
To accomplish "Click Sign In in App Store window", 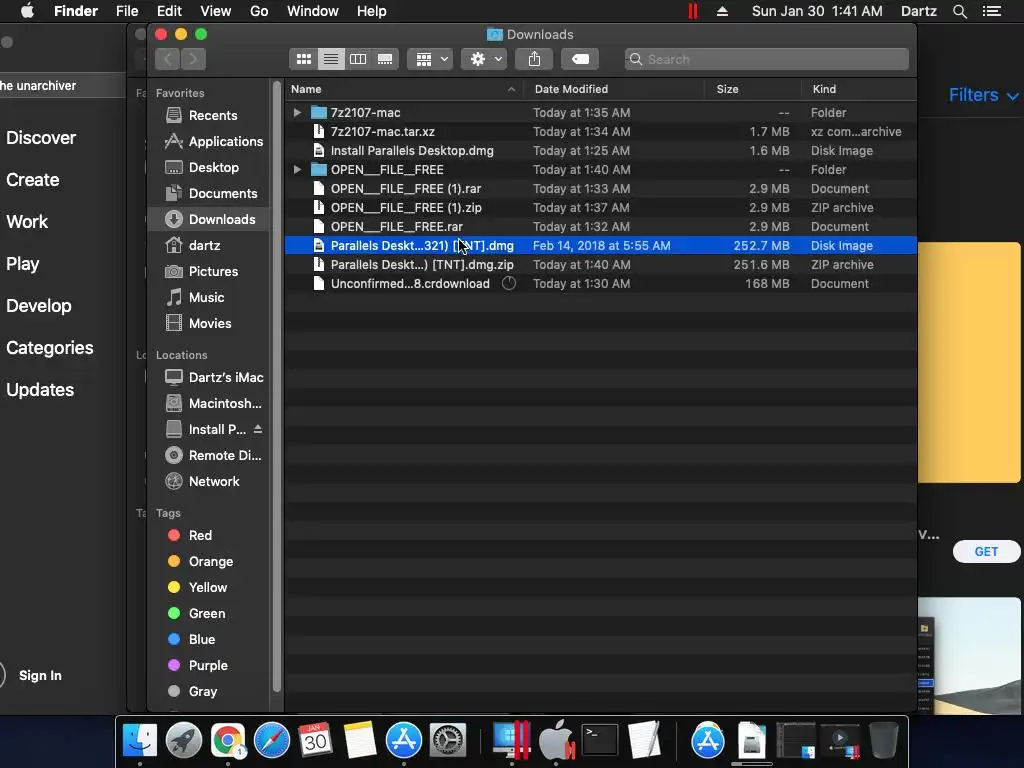I will 40,676.
